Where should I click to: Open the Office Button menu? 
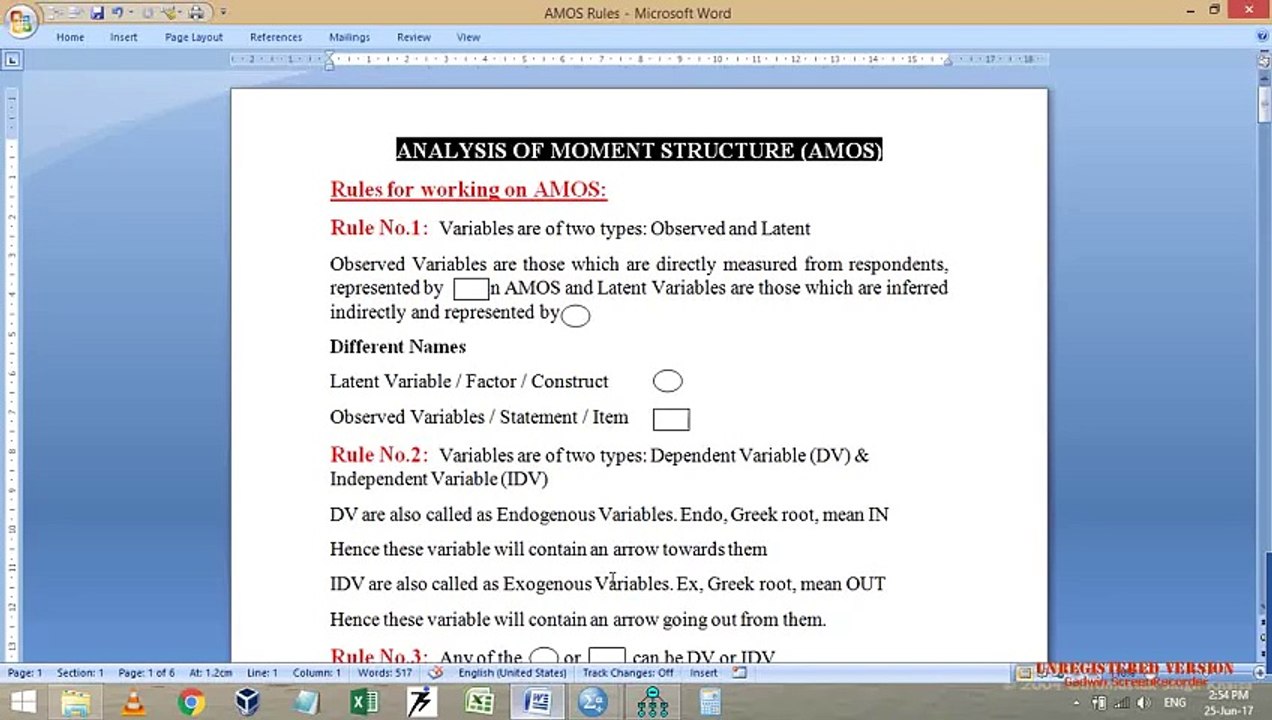(x=20, y=19)
